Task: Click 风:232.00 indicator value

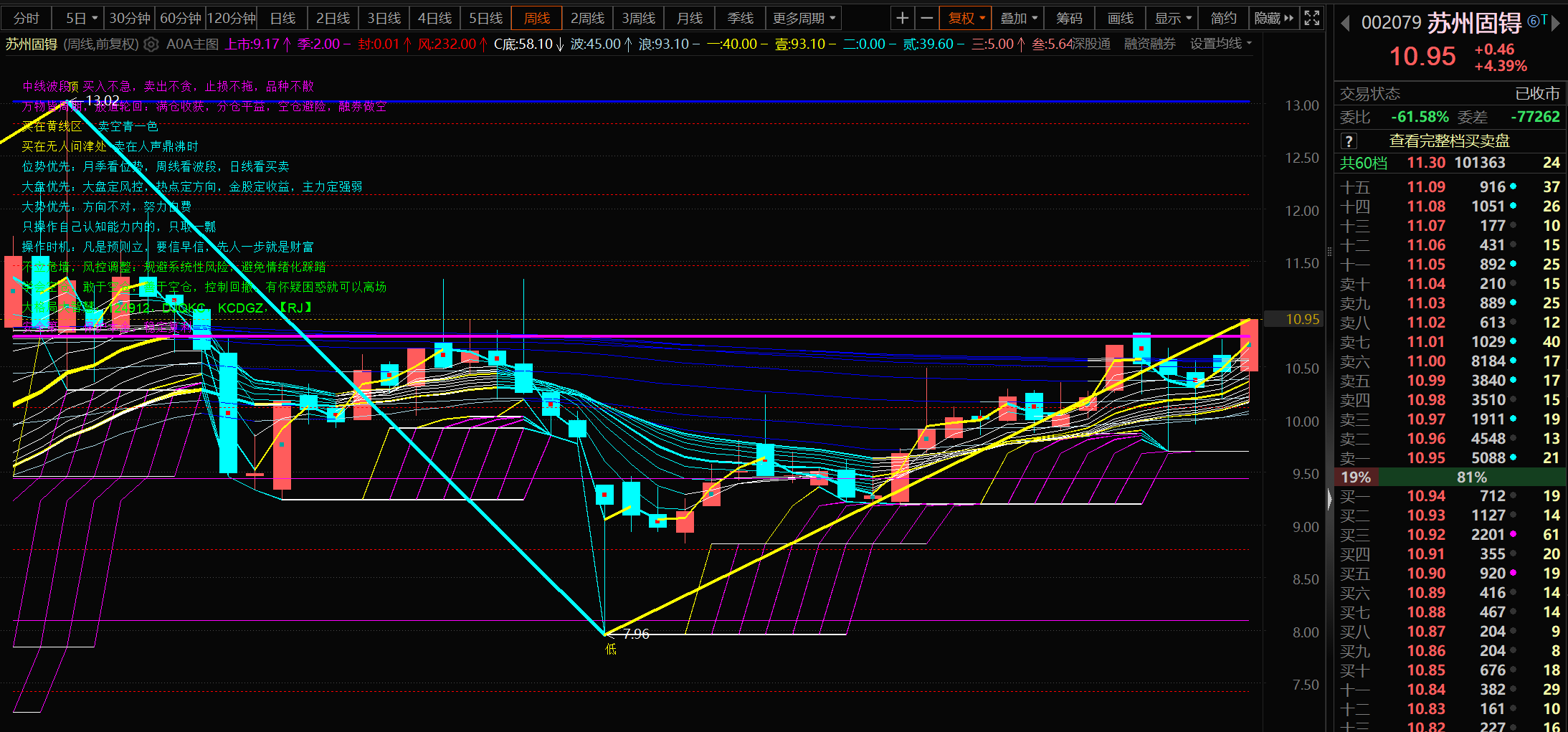Action: 452,44
